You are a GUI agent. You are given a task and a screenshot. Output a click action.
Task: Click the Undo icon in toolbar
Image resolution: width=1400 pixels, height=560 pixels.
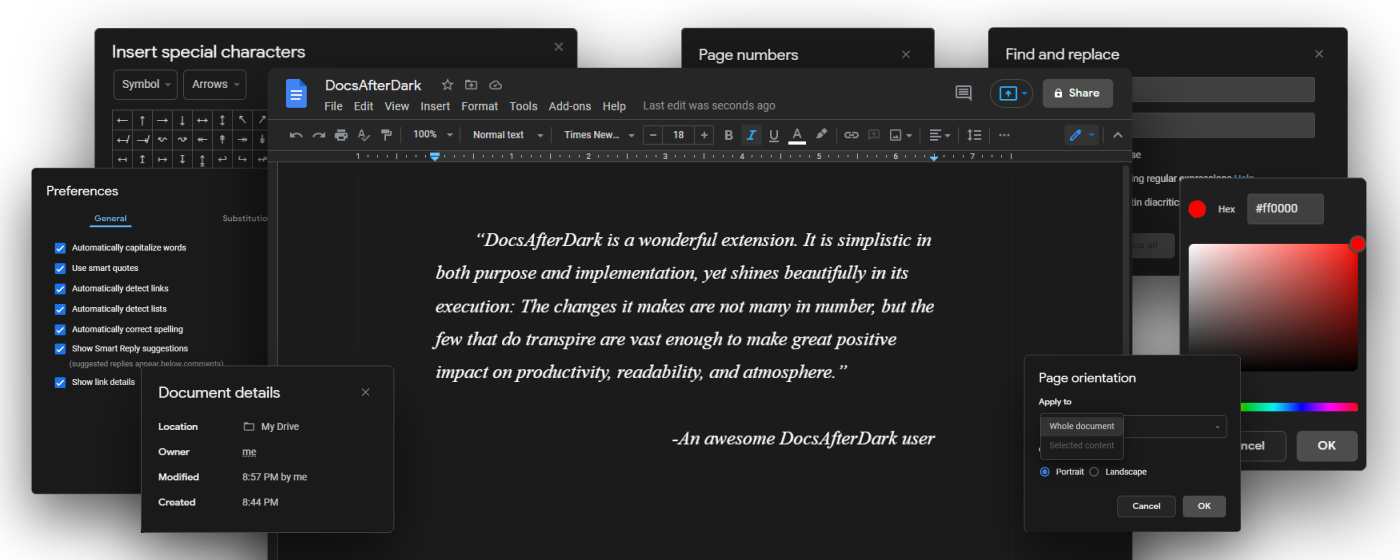[296, 135]
